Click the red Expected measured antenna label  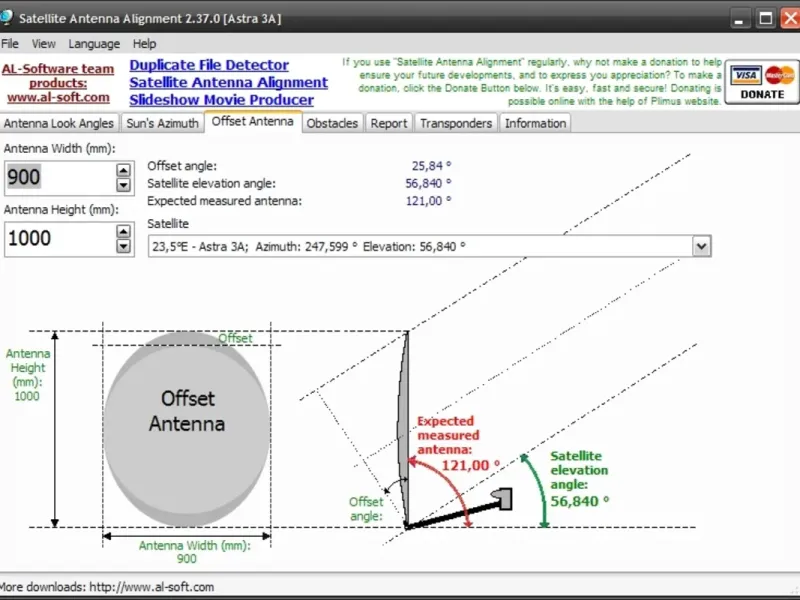pos(449,435)
